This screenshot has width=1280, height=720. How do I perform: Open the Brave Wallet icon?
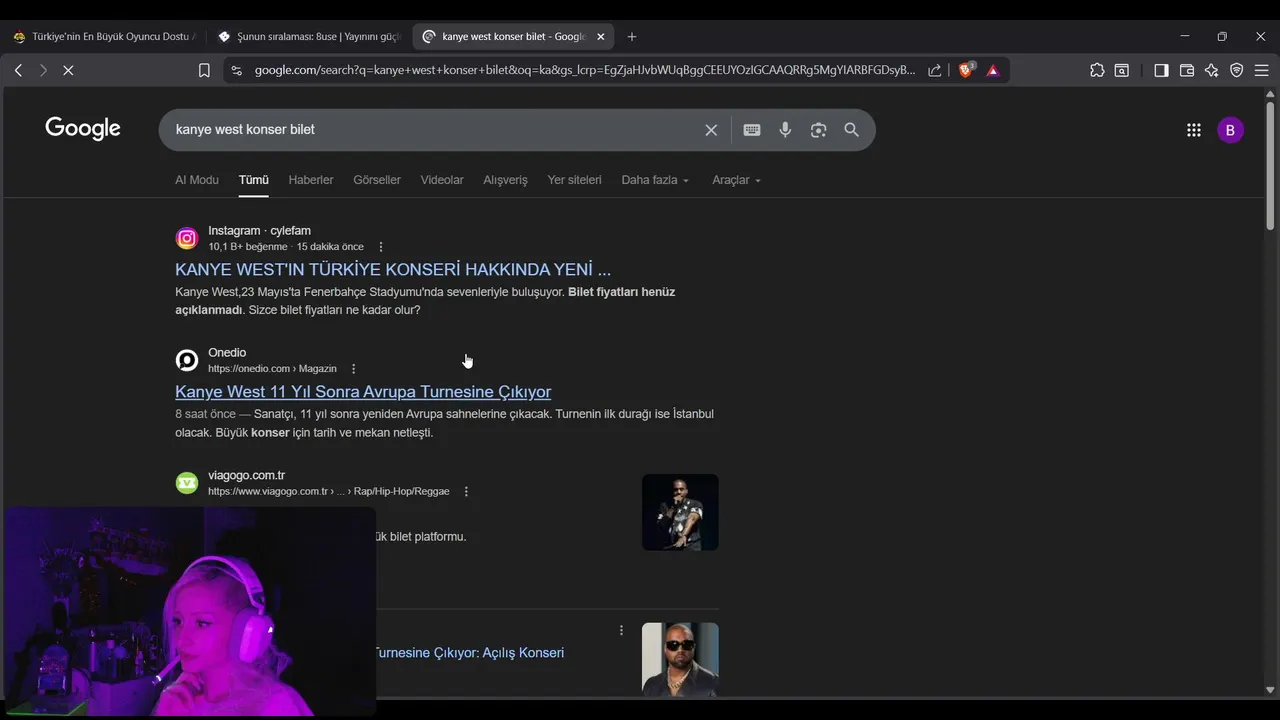pos(1187,70)
